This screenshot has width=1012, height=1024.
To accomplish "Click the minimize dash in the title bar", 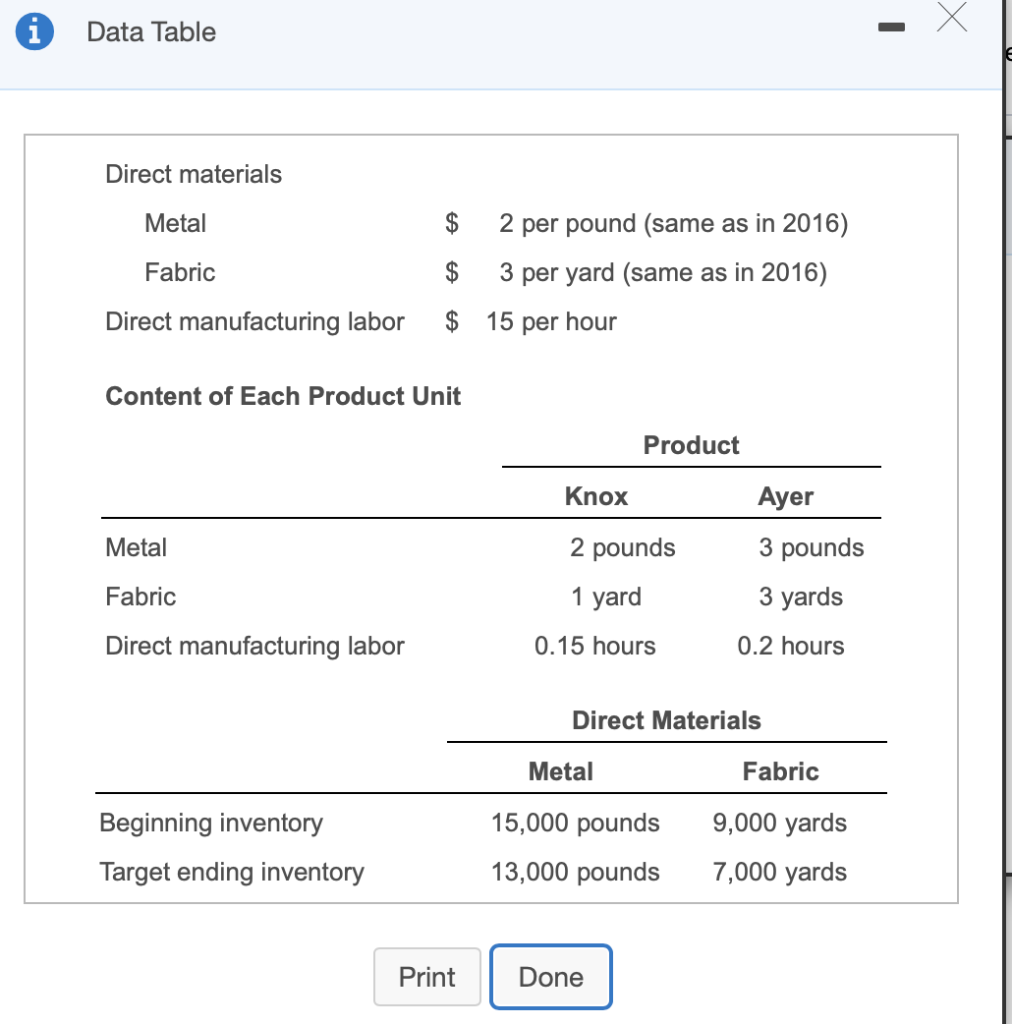I will click(x=891, y=27).
